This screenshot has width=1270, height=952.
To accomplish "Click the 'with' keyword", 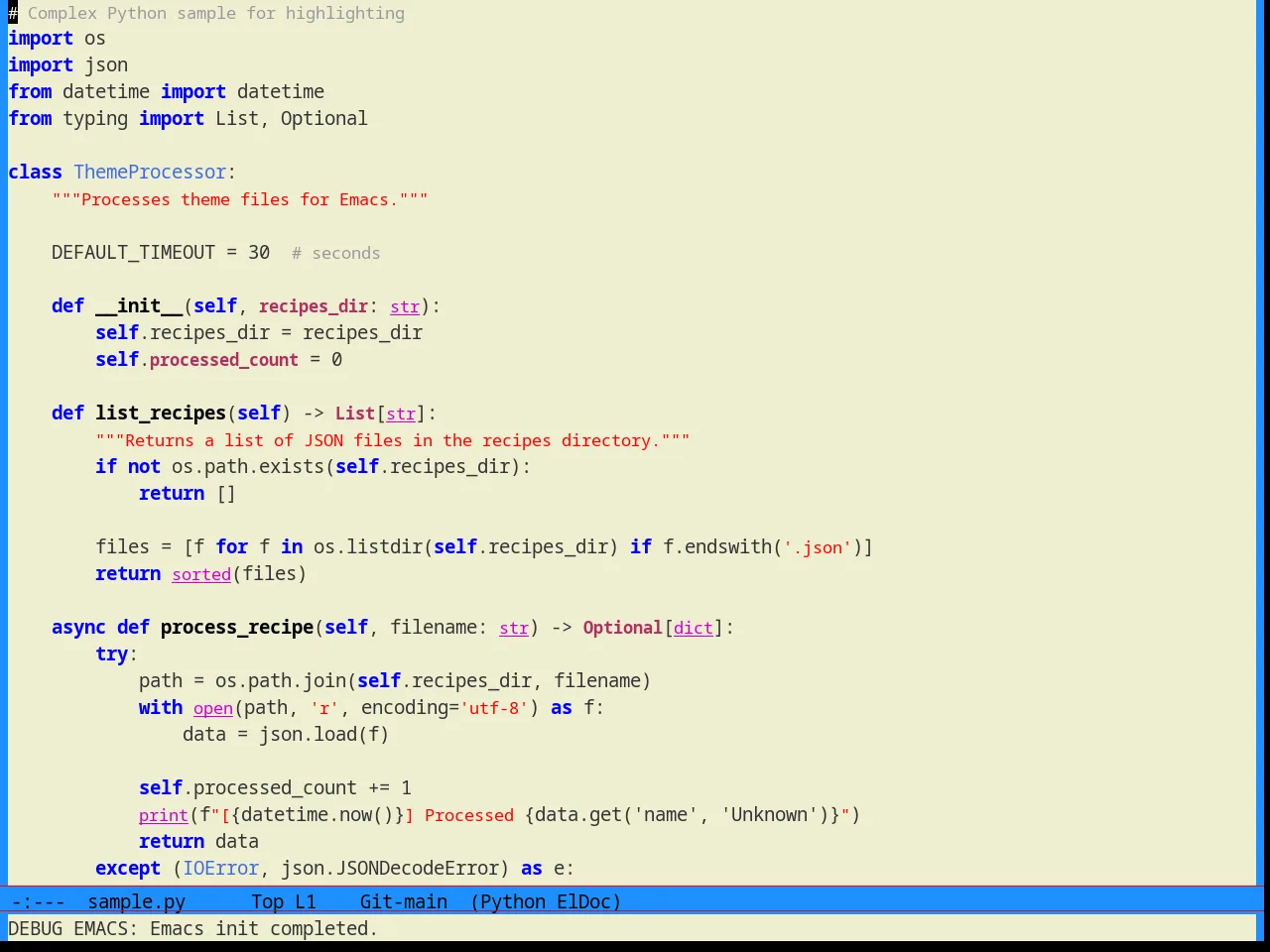I will pyautogui.click(x=161, y=707).
